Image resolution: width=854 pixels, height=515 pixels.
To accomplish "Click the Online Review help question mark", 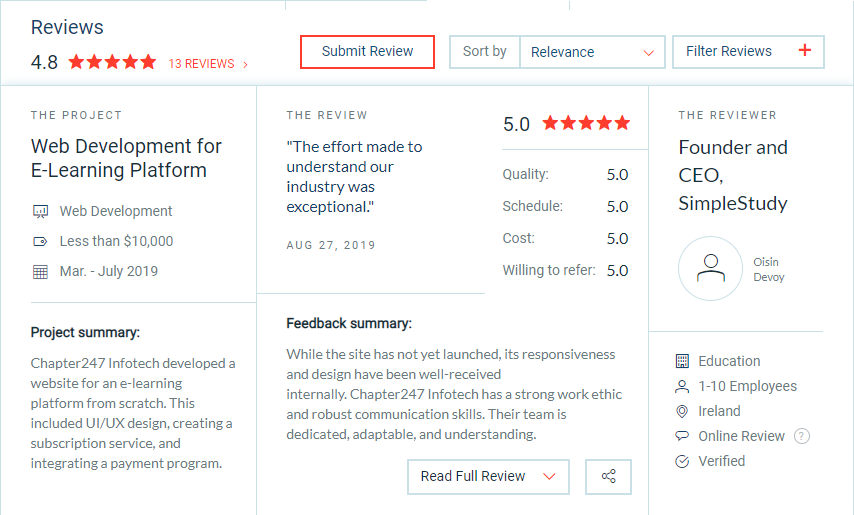I will [801, 436].
